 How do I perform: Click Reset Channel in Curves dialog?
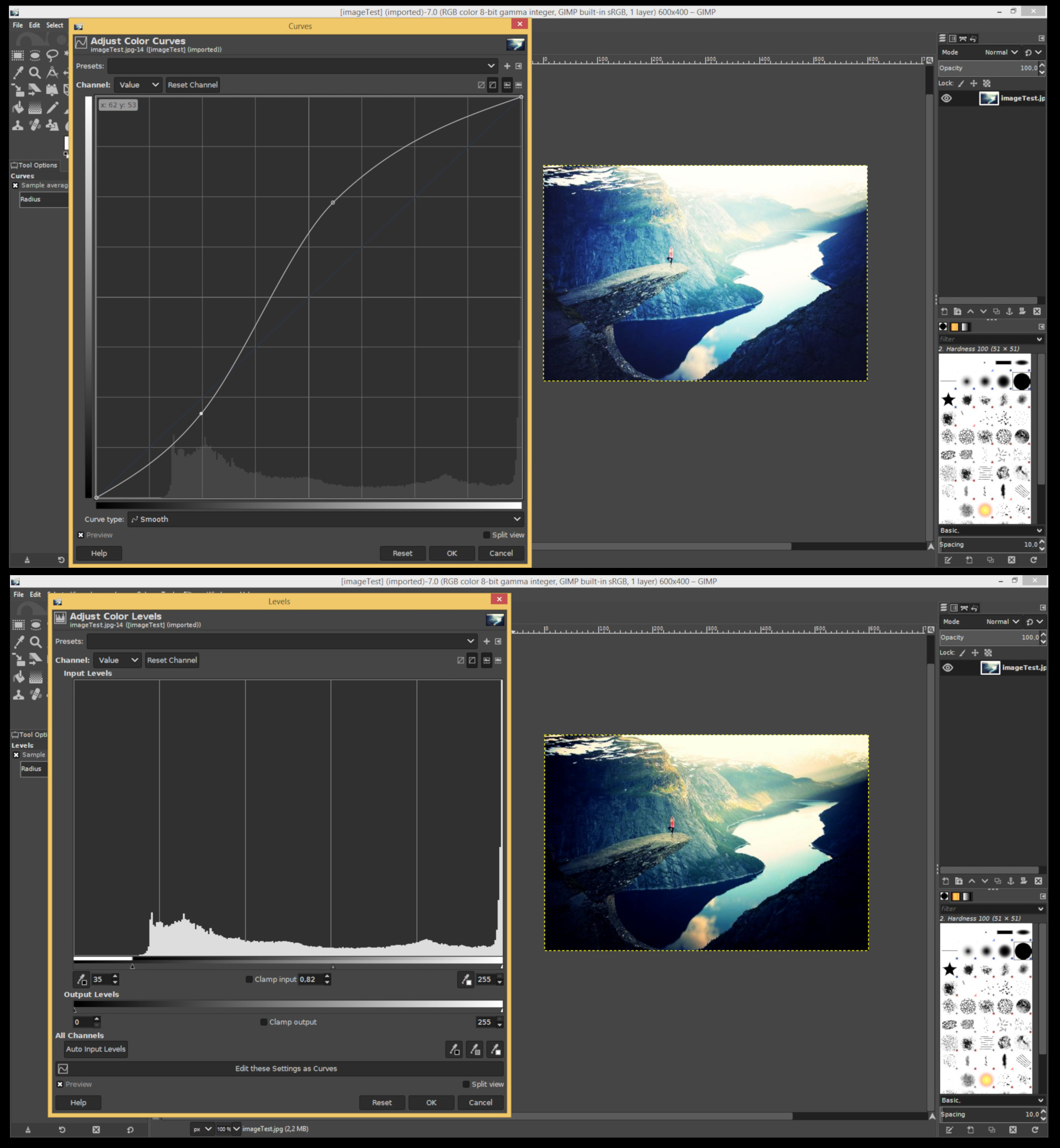(192, 85)
